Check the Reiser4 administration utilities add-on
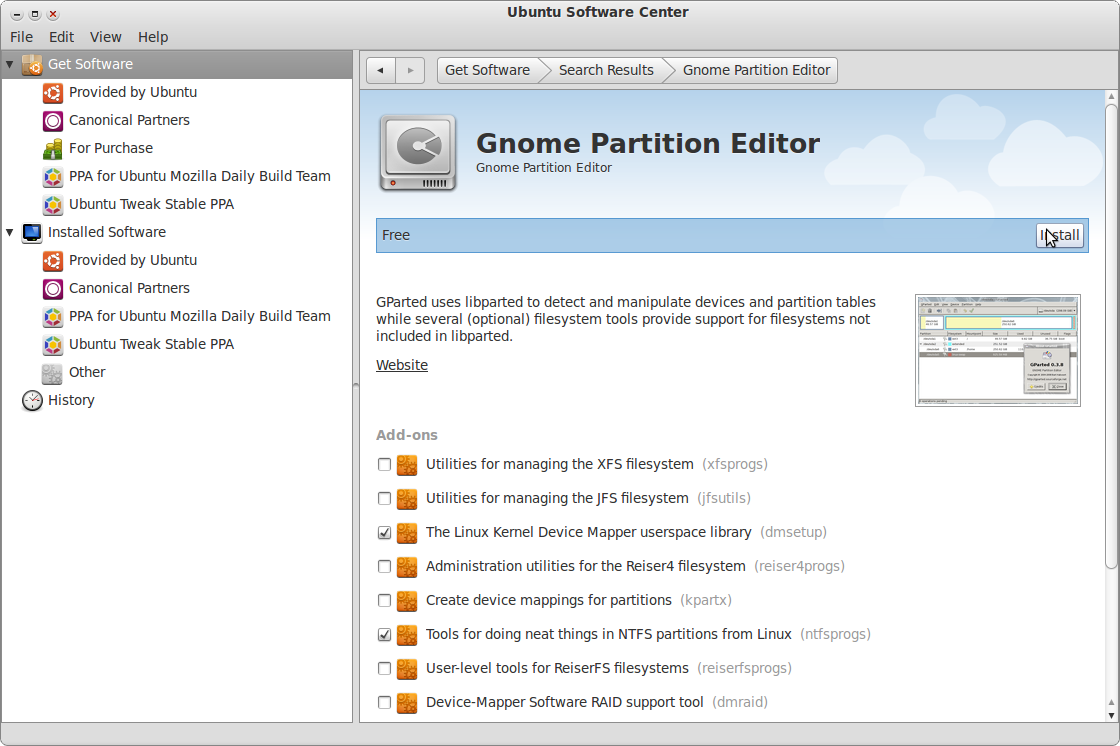Image resolution: width=1120 pixels, height=746 pixels. pos(384,567)
